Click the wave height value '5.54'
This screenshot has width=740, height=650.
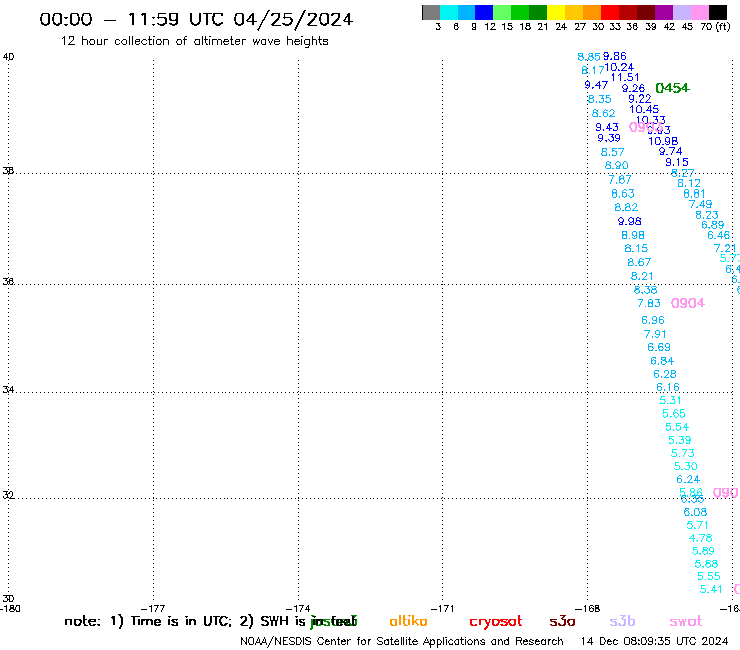click(677, 427)
